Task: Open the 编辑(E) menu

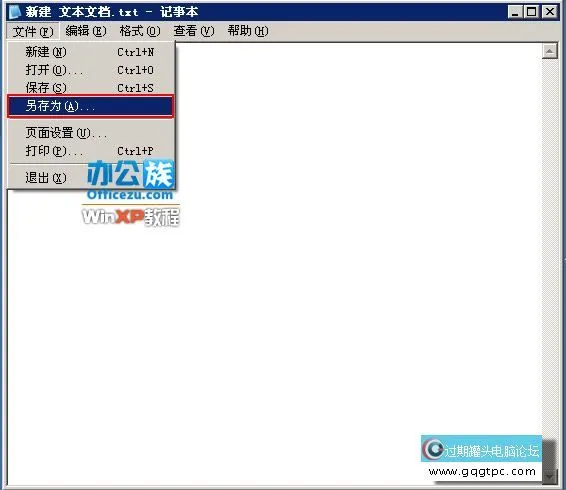Action: pyautogui.click(x=86, y=31)
